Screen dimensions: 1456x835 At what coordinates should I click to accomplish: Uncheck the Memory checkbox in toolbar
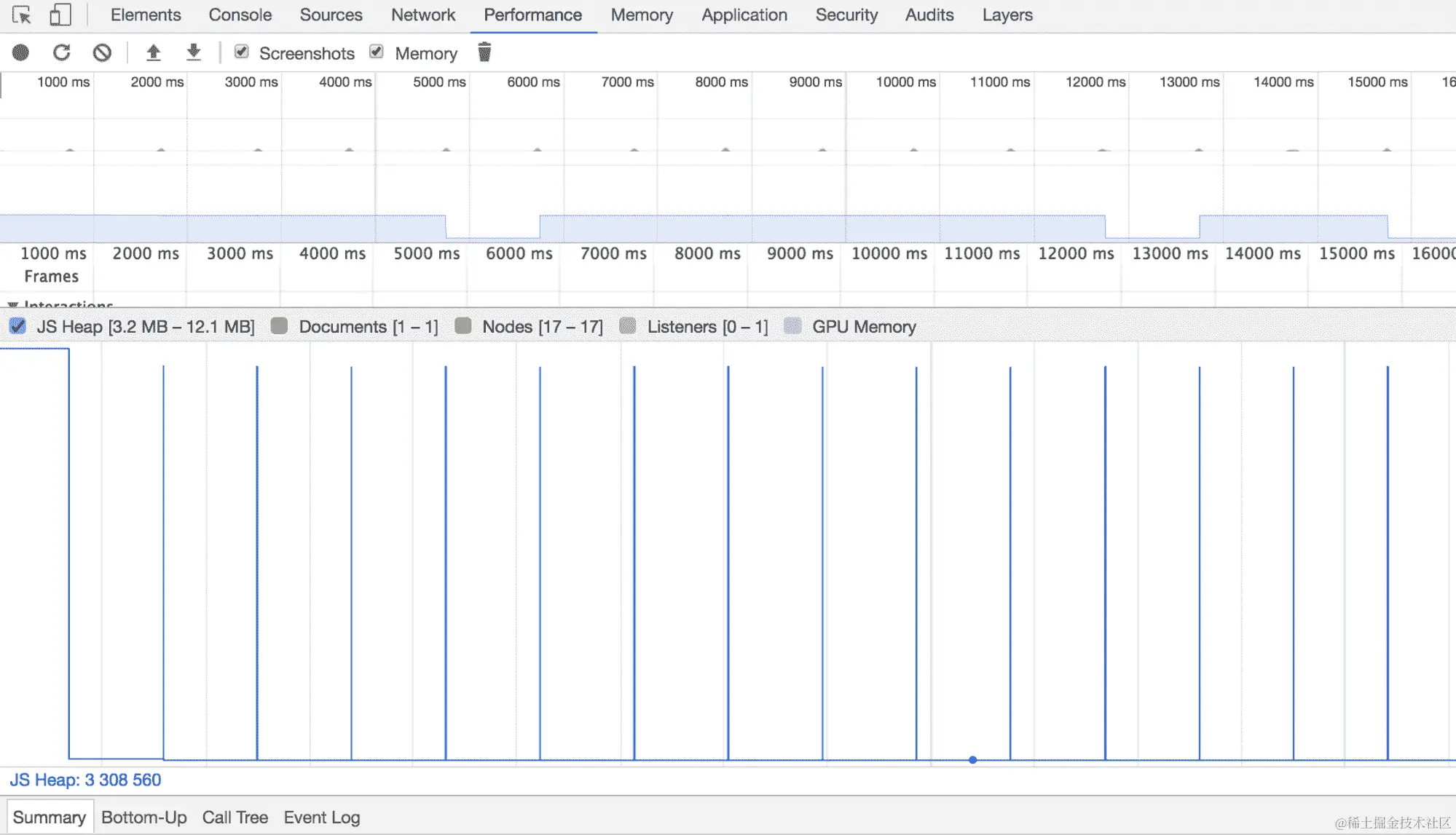coord(377,52)
